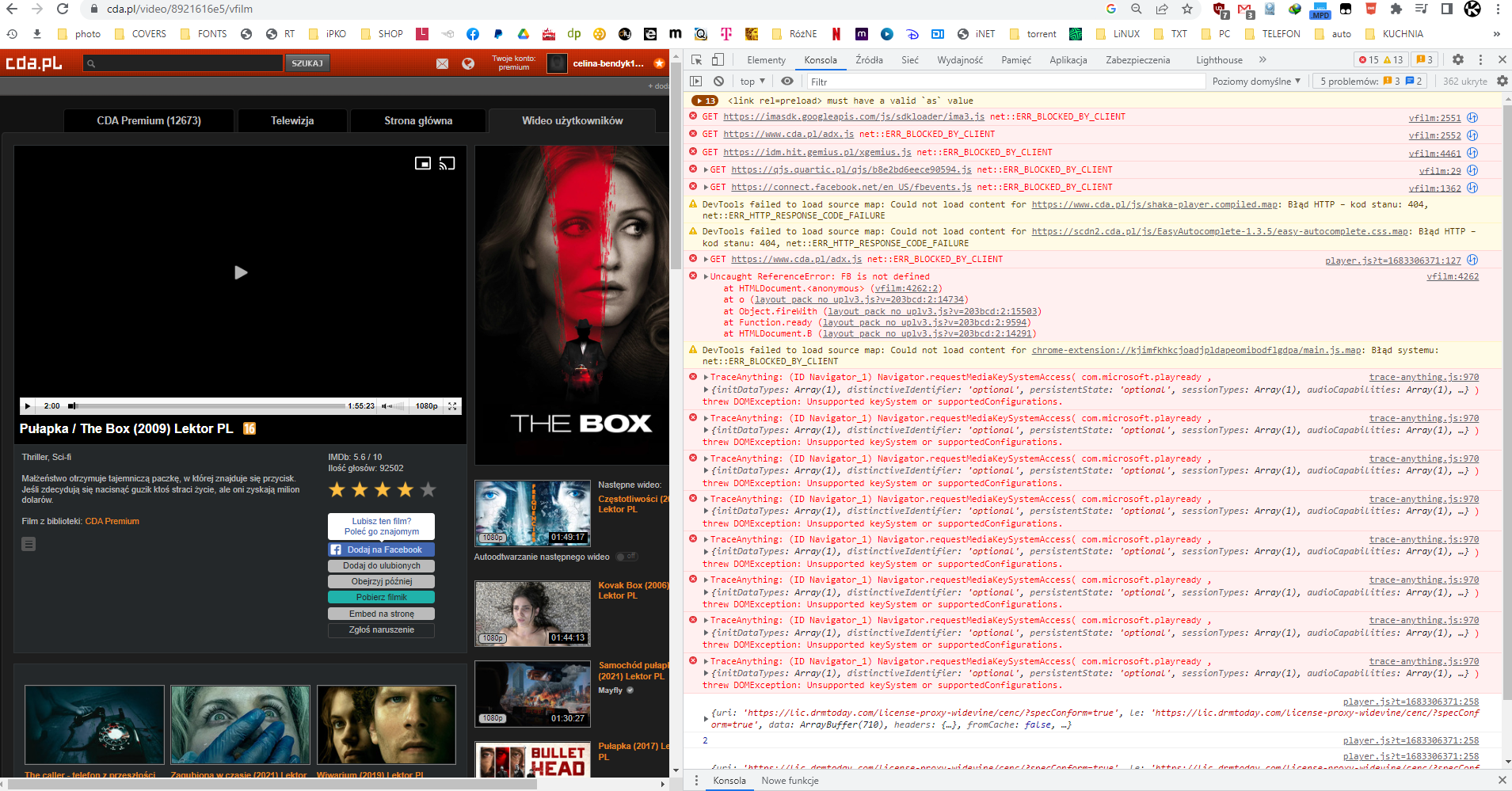Show more bookmarks with the overflow chevron

coord(1496,34)
